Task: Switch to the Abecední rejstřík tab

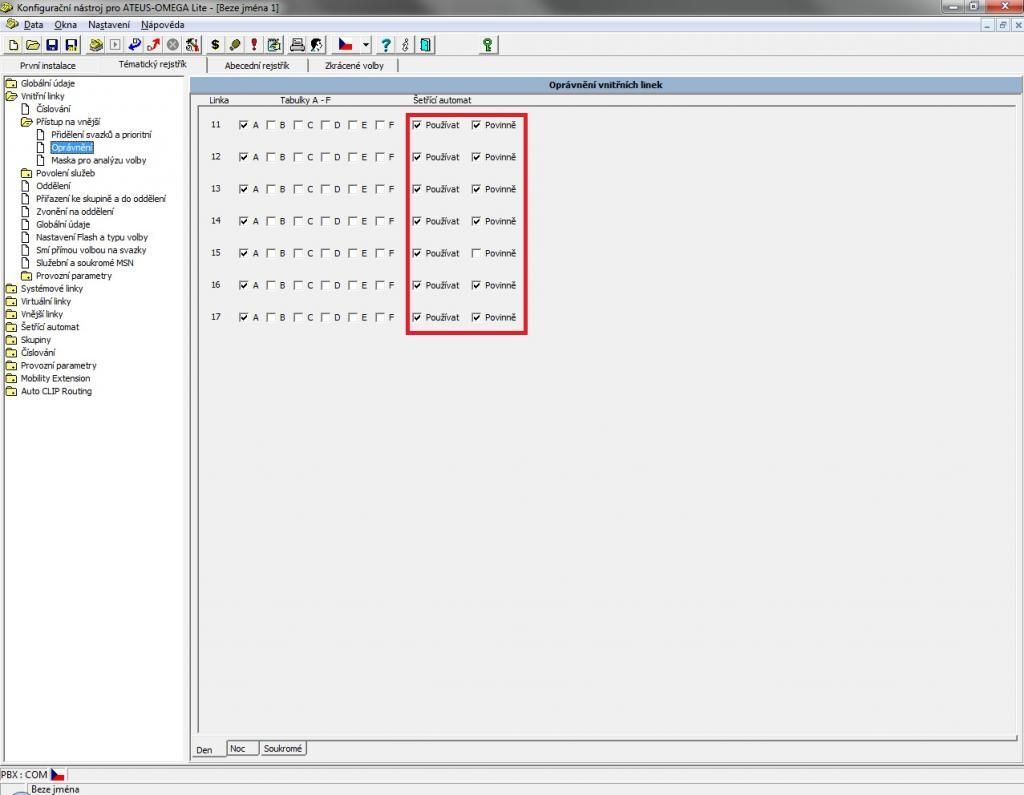Action: tap(256, 65)
